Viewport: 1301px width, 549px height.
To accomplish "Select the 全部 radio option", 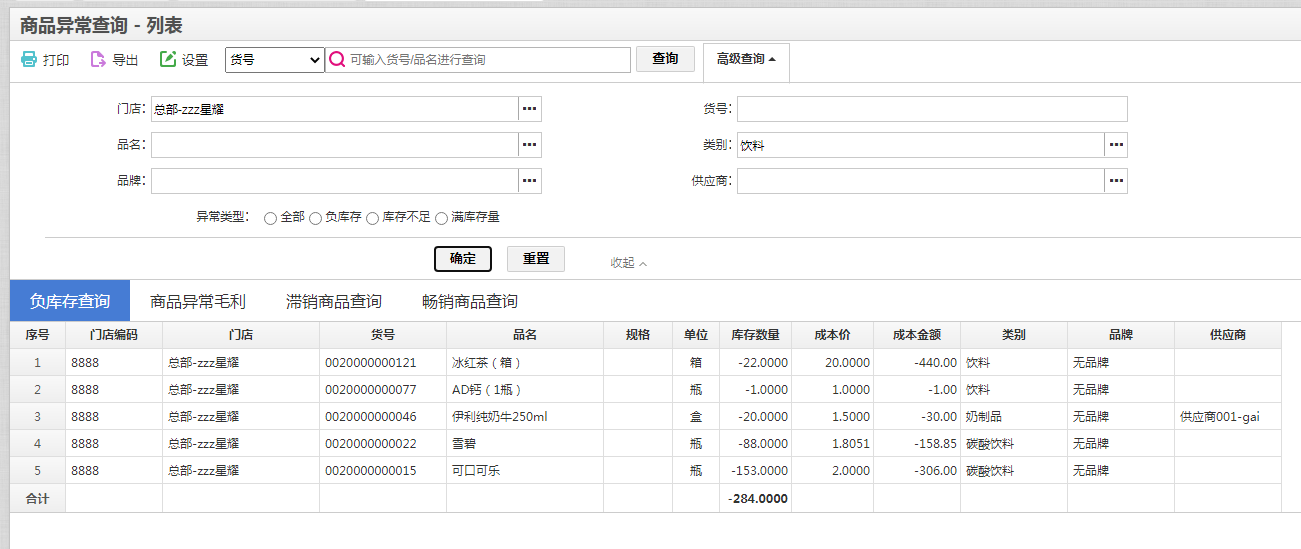I will [270, 218].
